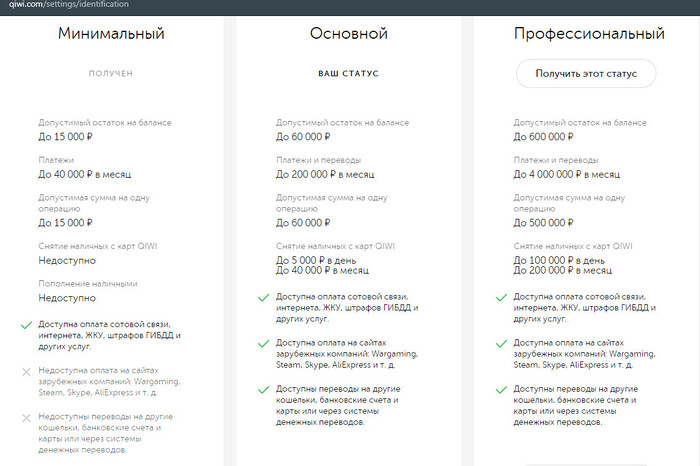The image size is (700, 466).
Task: Click the foreign sites payment checkmark under Основной
Action: (x=262, y=343)
